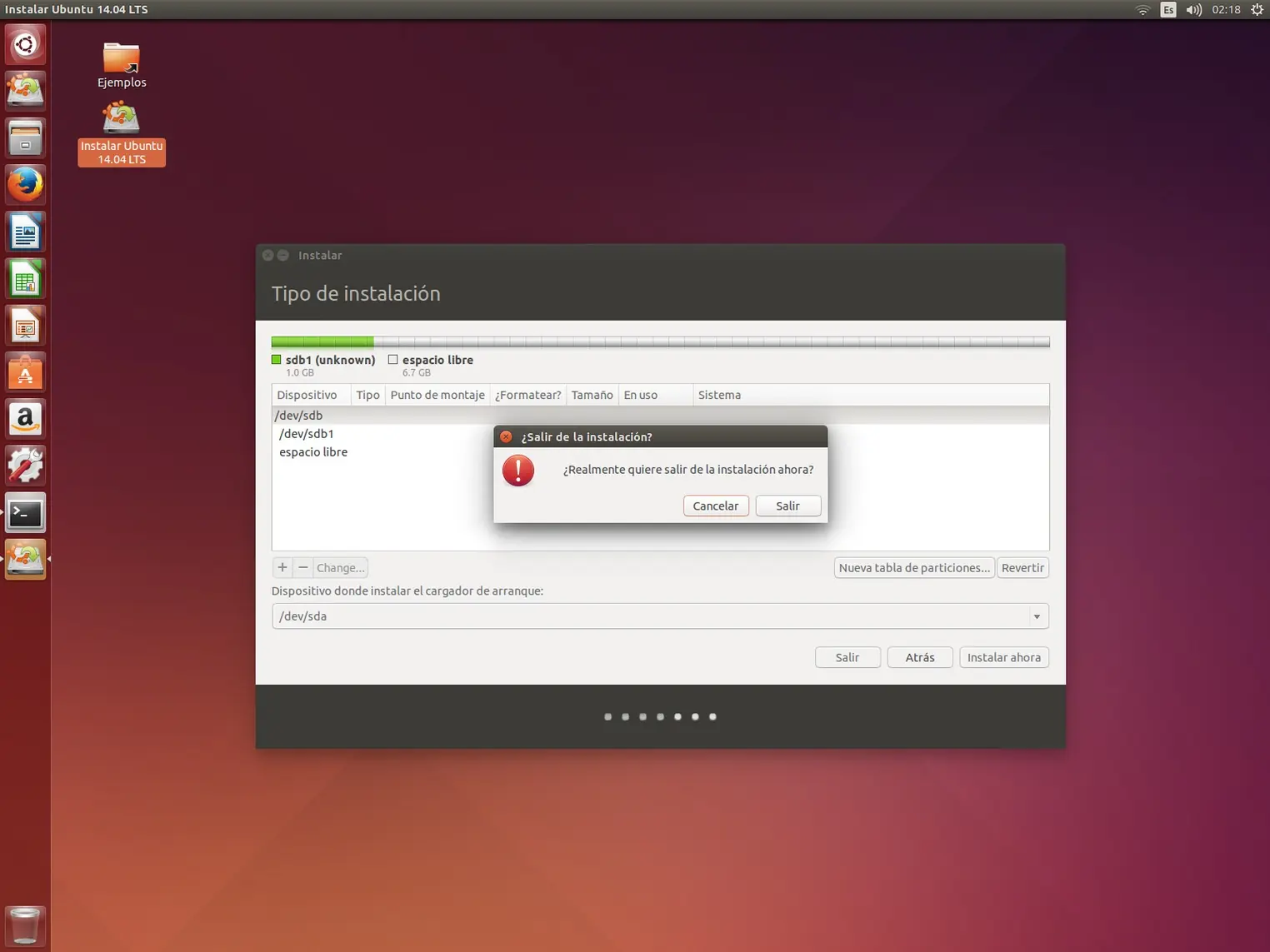The width and height of the screenshot is (1270, 952).
Task: Click the add partition plus button
Action: coord(282,567)
